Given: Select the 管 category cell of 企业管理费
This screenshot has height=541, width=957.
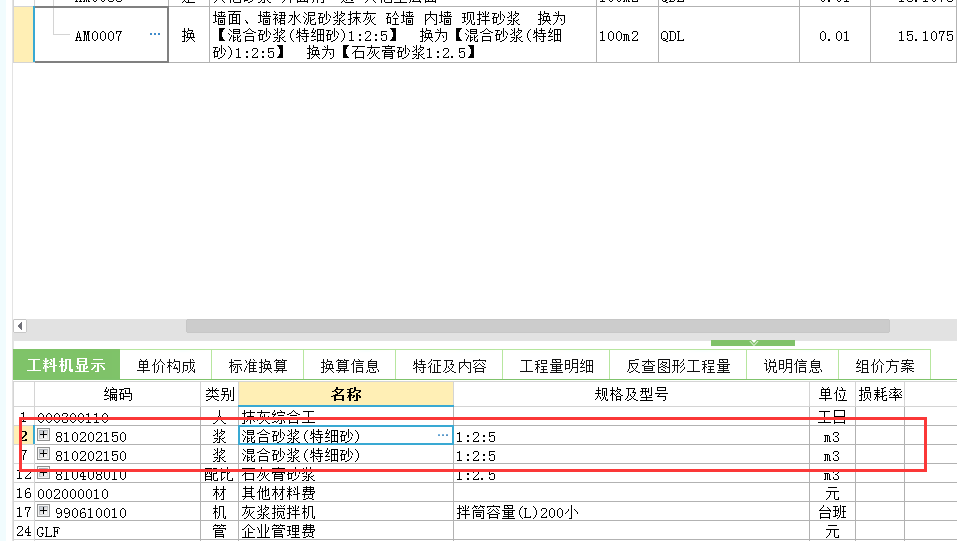Looking at the screenshot, I should [x=220, y=531].
